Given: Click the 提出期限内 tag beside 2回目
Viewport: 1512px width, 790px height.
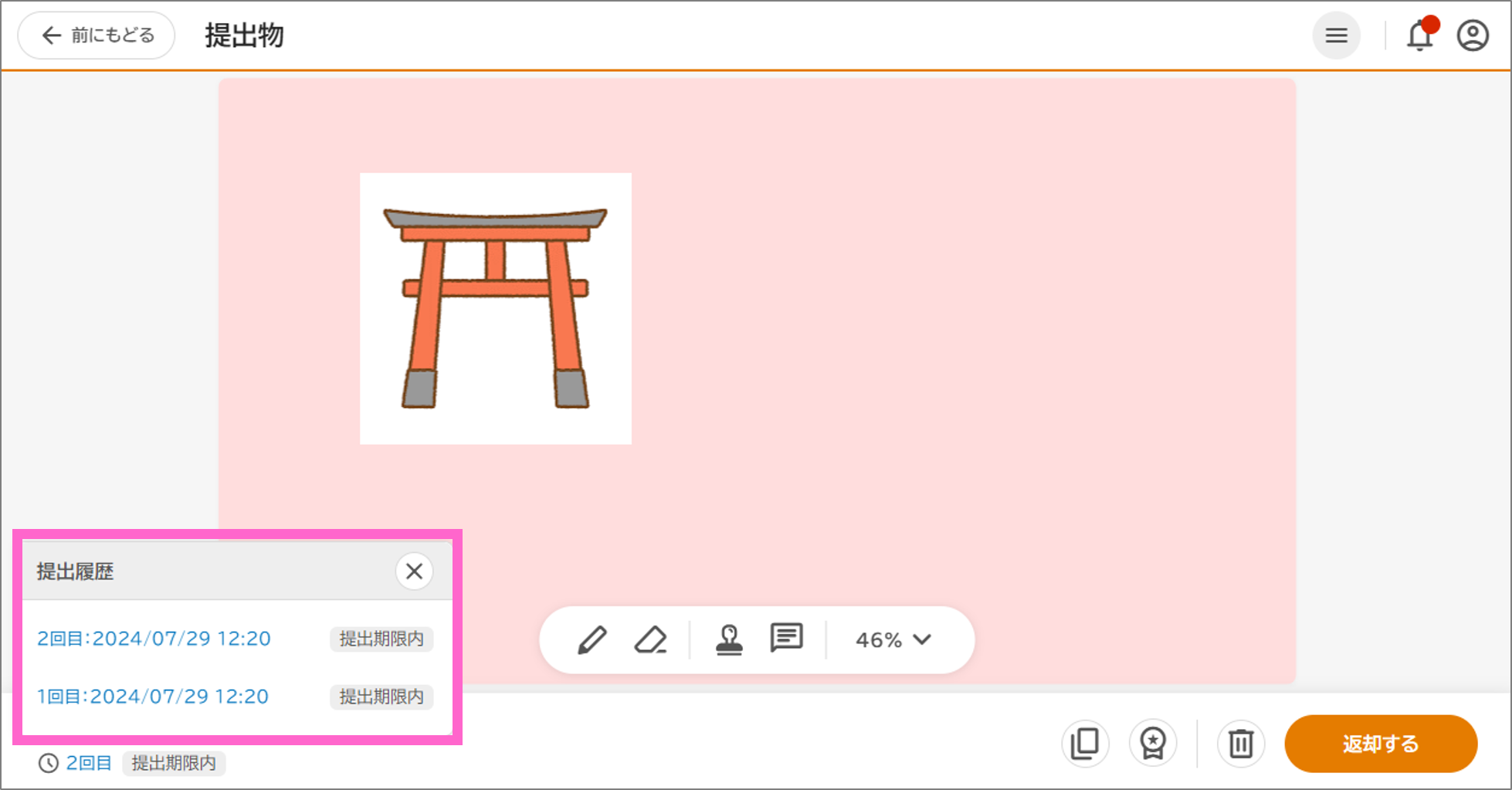Looking at the screenshot, I should coord(381,639).
